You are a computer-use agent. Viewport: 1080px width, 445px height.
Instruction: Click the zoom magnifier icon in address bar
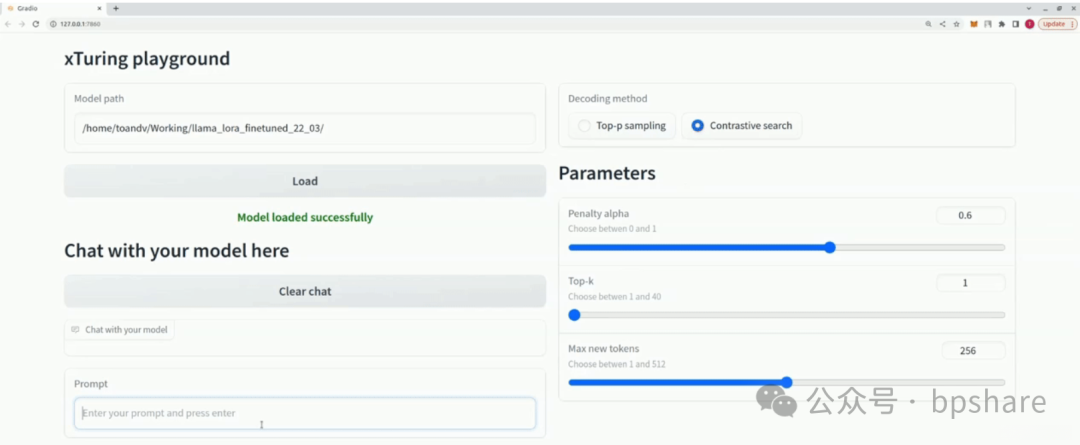[928, 23]
